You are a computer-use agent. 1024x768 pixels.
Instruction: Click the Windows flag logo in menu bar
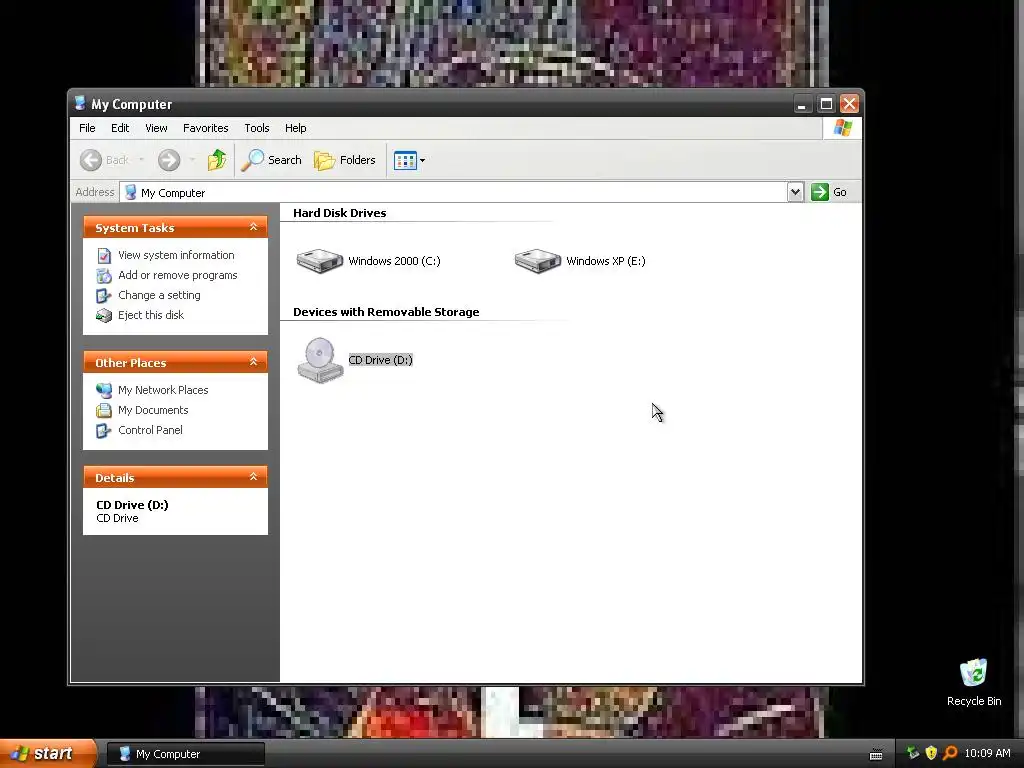[842, 128]
